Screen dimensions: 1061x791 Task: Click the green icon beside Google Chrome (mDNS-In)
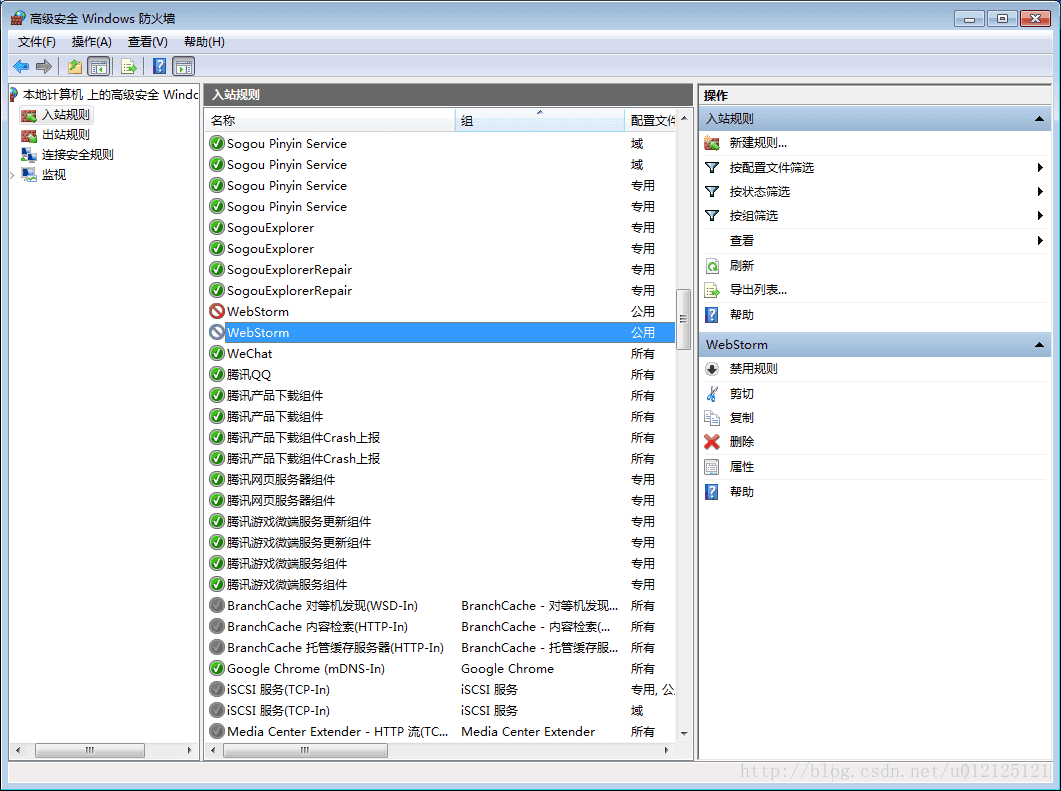click(217, 668)
